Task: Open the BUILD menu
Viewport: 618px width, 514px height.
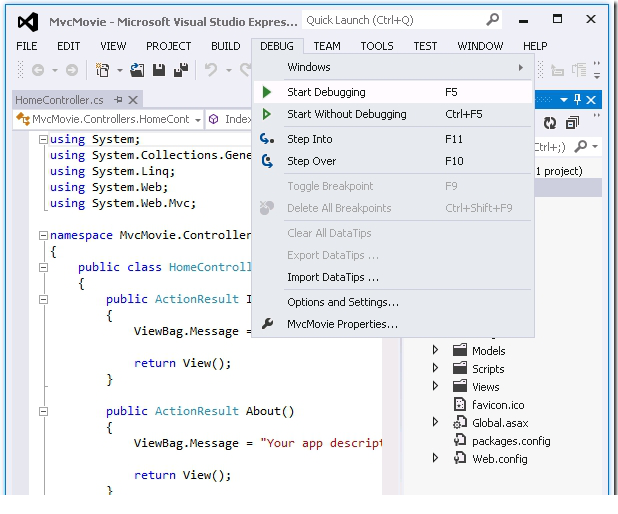Action: pyautogui.click(x=225, y=46)
